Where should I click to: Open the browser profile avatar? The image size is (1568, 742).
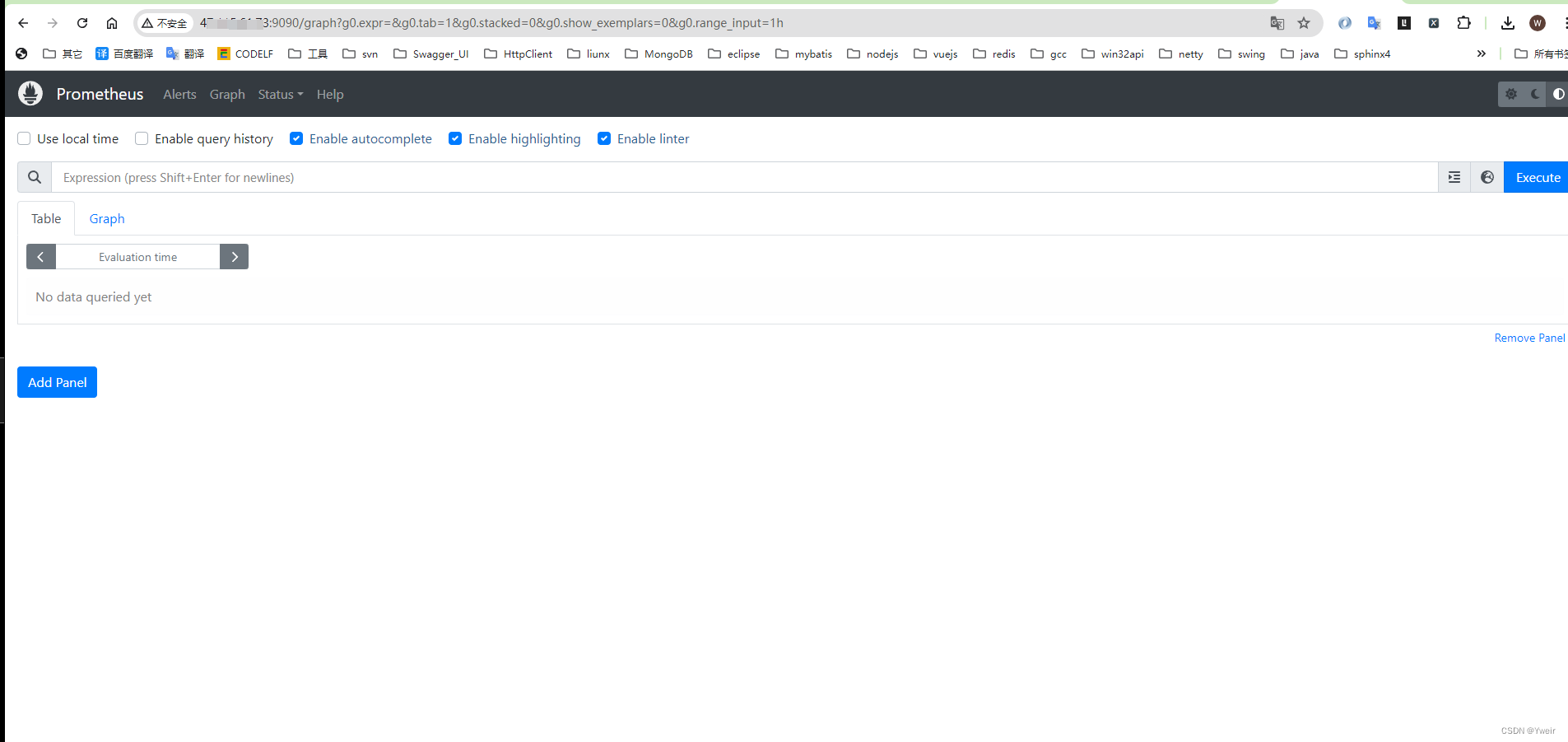point(1538,23)
